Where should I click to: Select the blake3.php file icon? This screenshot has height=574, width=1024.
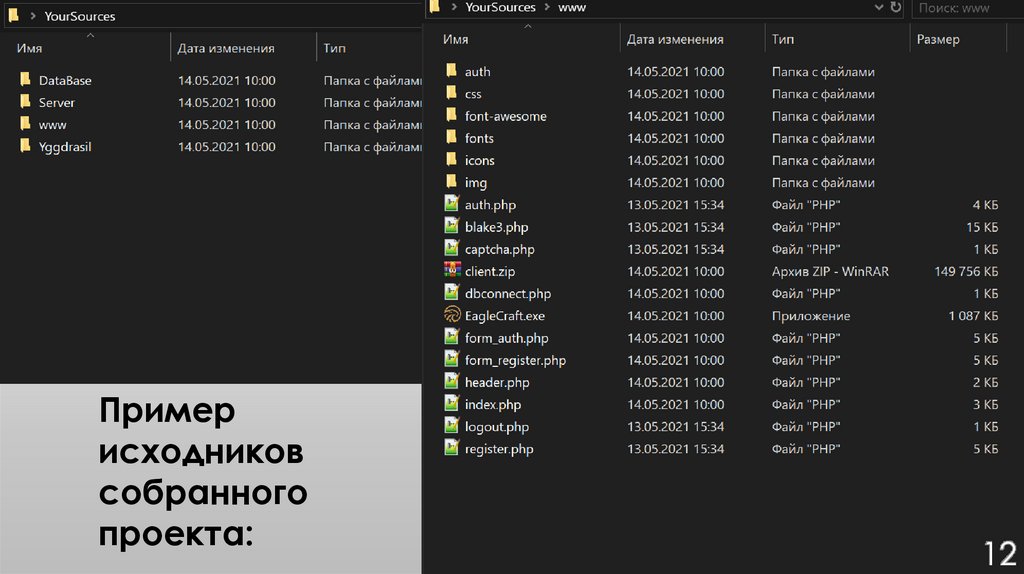451,226
